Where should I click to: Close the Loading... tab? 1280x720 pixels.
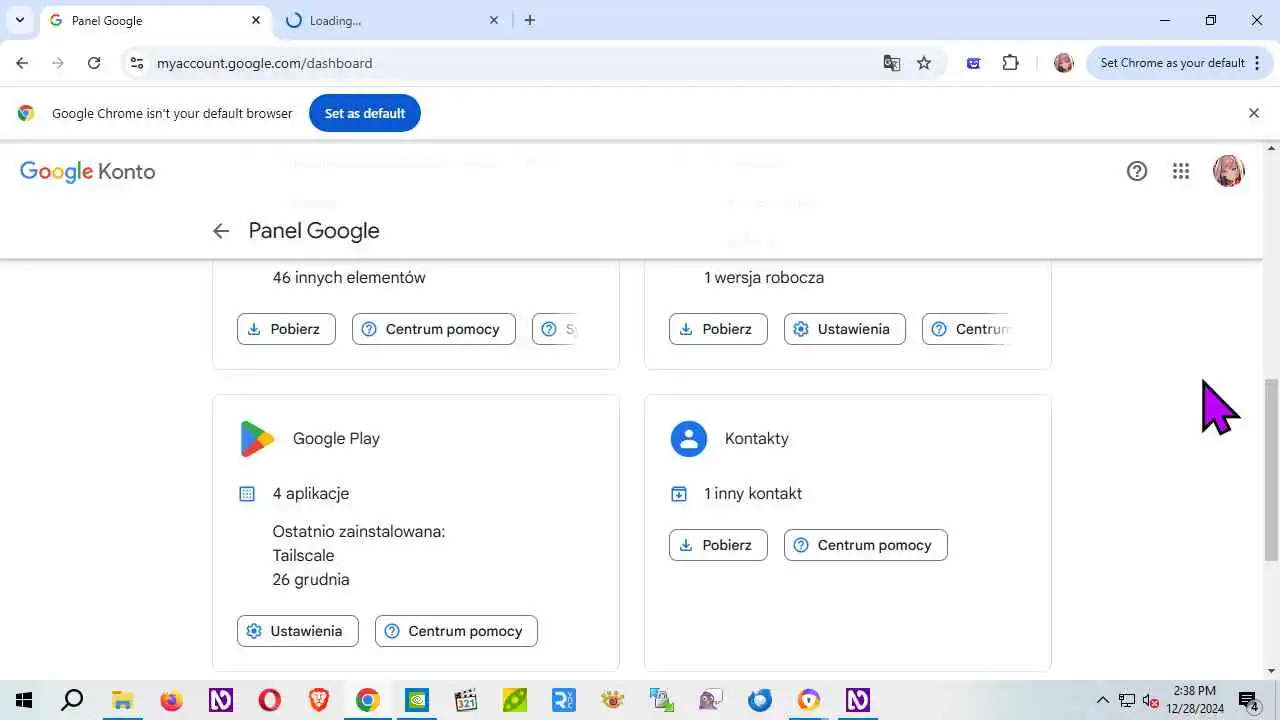pyautogui.click(x=494, y=20)
